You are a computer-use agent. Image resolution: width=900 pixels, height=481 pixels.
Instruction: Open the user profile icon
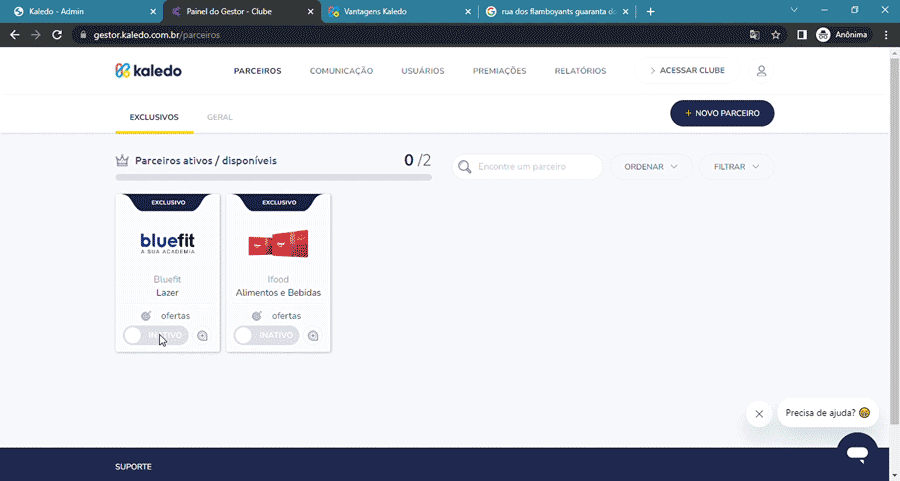761,71
